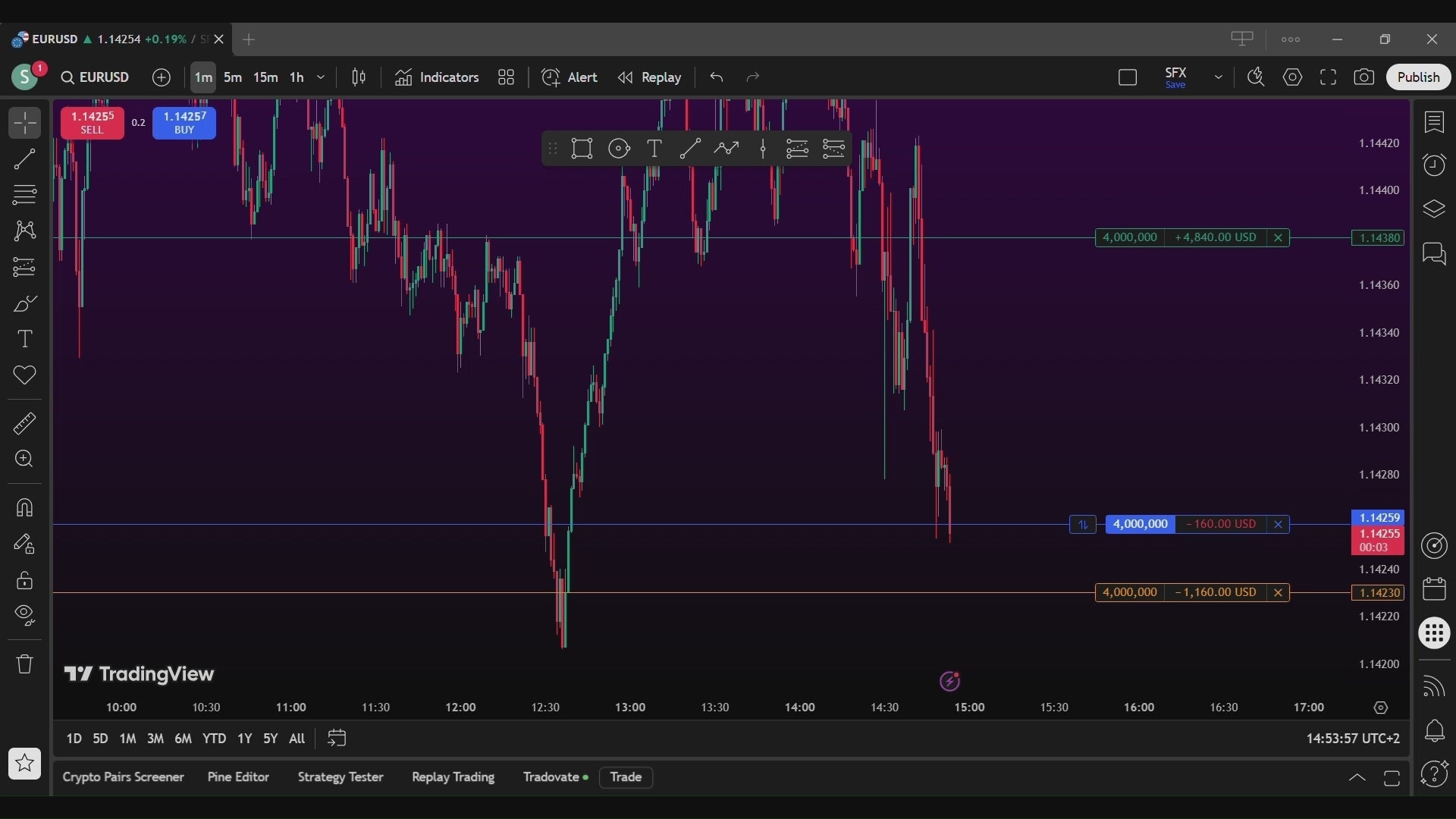Click the trash remove drawings icon
The height and width of the screenshot is (819, 1456).
(24, 664)
